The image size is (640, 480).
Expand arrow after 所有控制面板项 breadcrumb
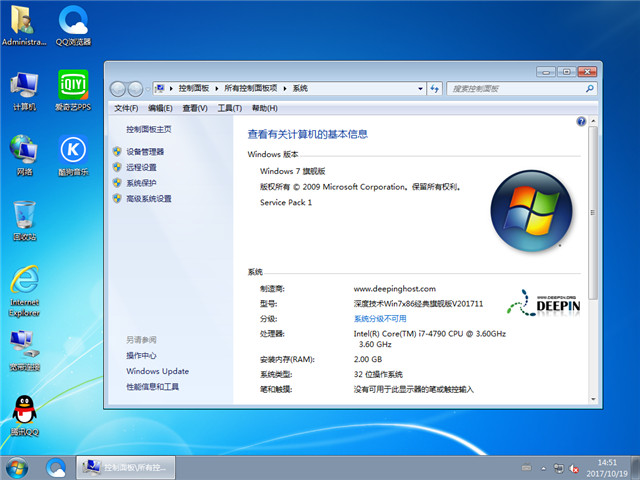285,89
